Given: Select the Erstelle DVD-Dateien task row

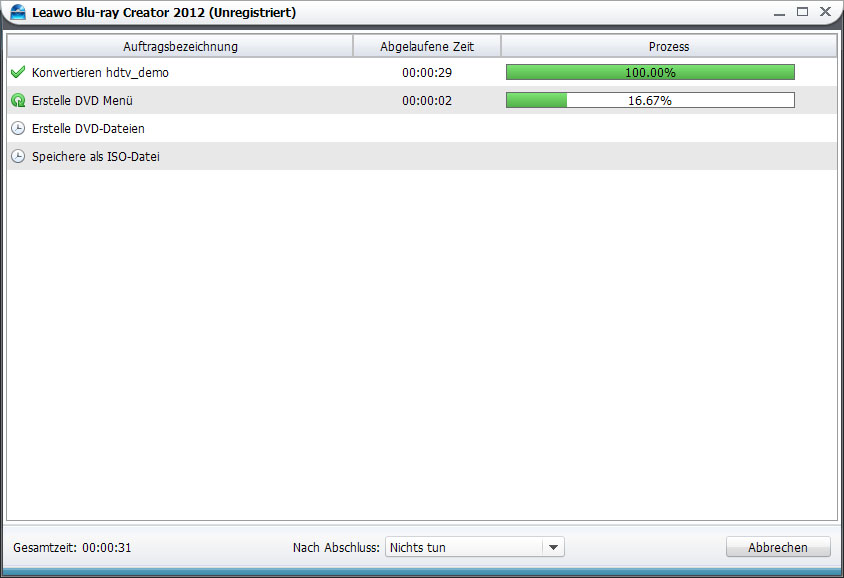Looking at the screenshot, I should 422,128.
